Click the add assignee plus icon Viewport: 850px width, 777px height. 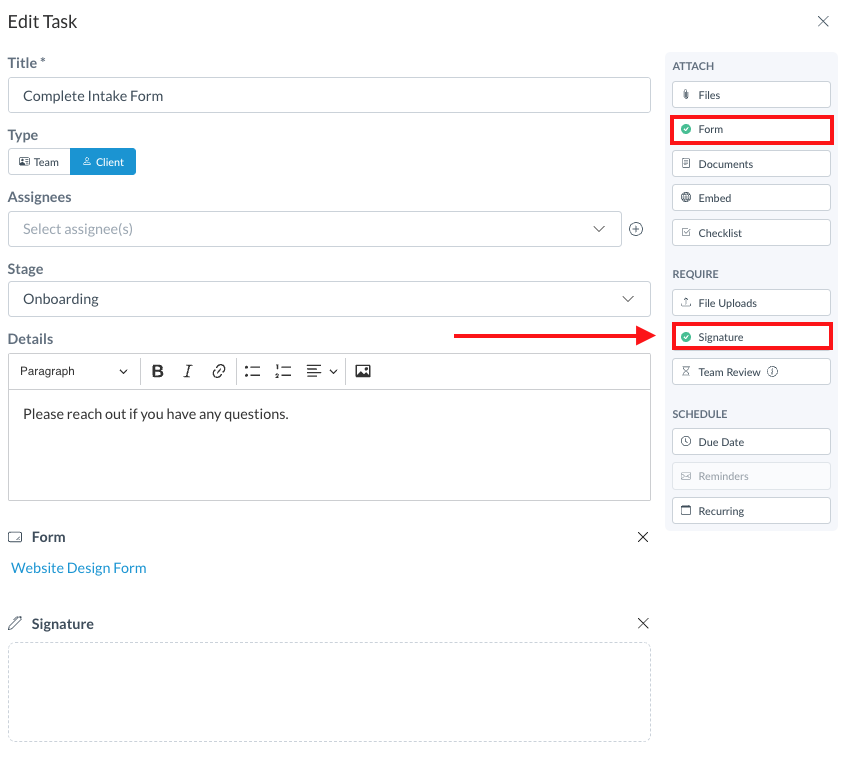(636, 229)
